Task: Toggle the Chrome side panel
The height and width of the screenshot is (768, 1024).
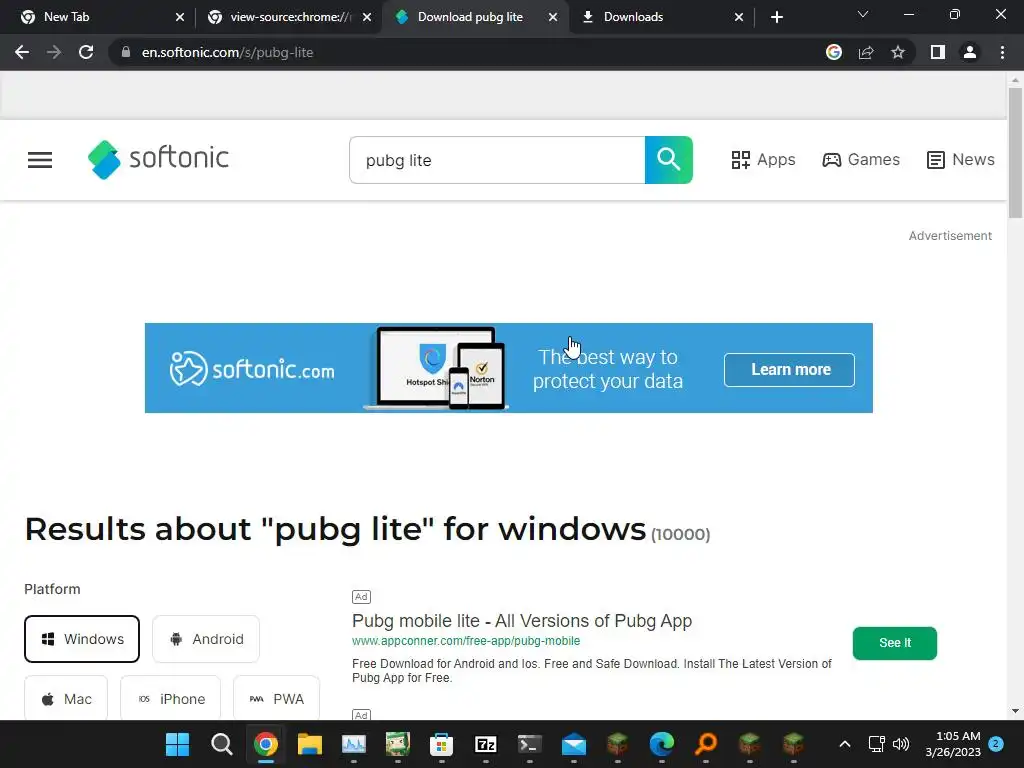Action: pos(938,52)
